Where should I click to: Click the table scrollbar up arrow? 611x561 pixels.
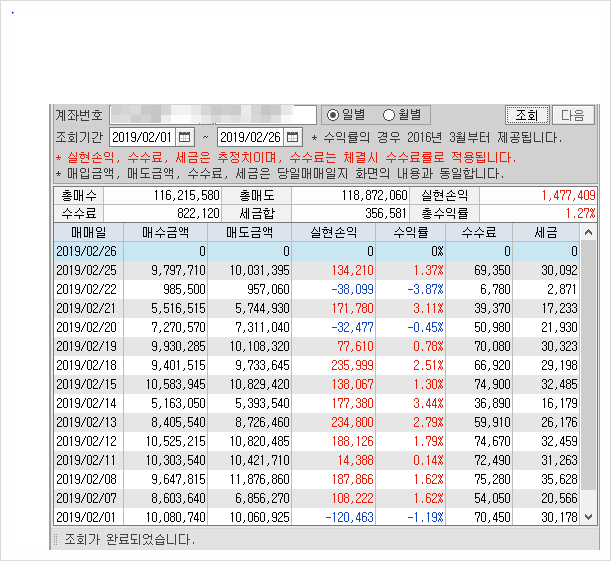point(588,233)
